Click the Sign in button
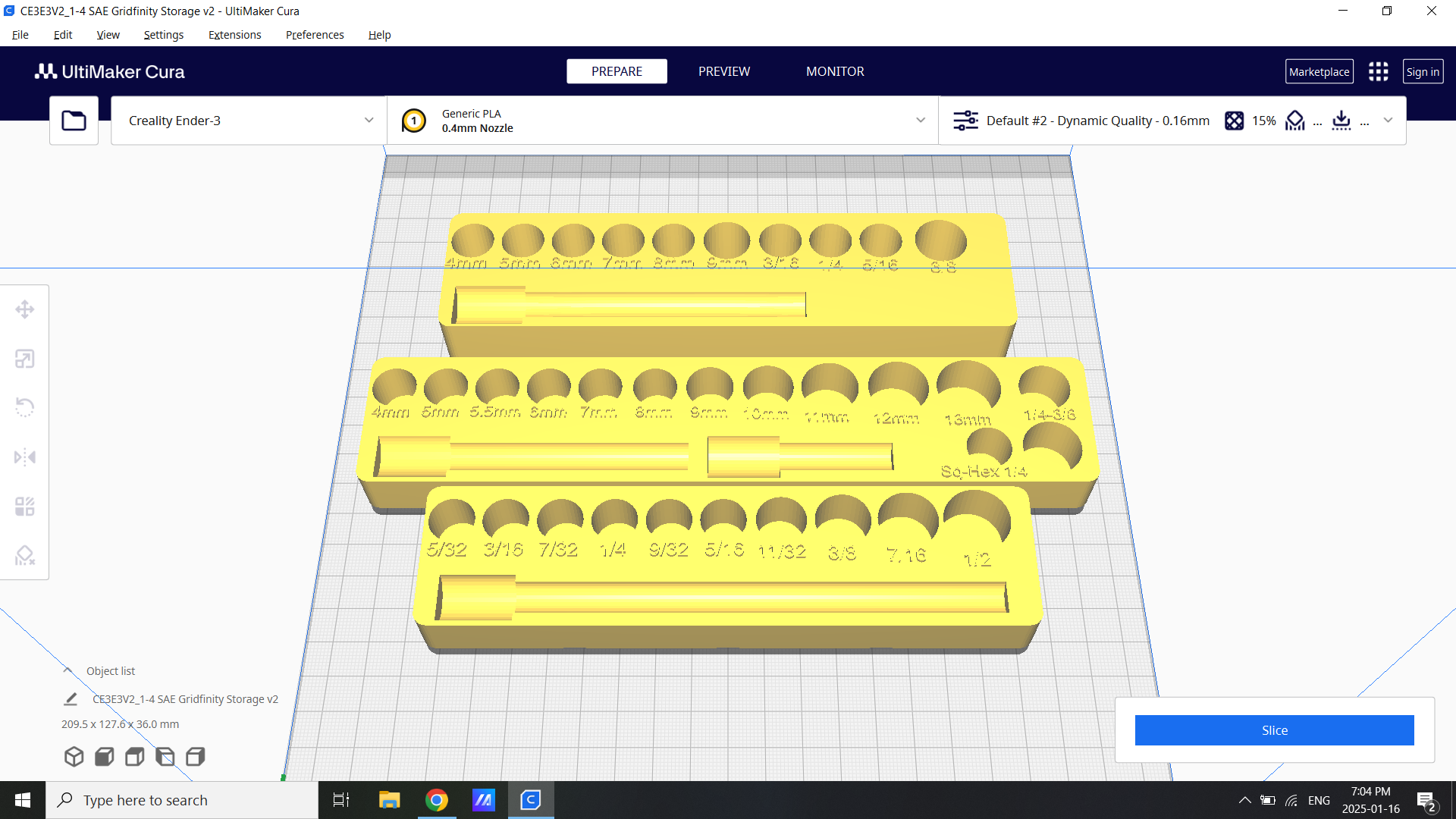The height and width of the screenshot is (819, 1456). tap(1423, 72)
